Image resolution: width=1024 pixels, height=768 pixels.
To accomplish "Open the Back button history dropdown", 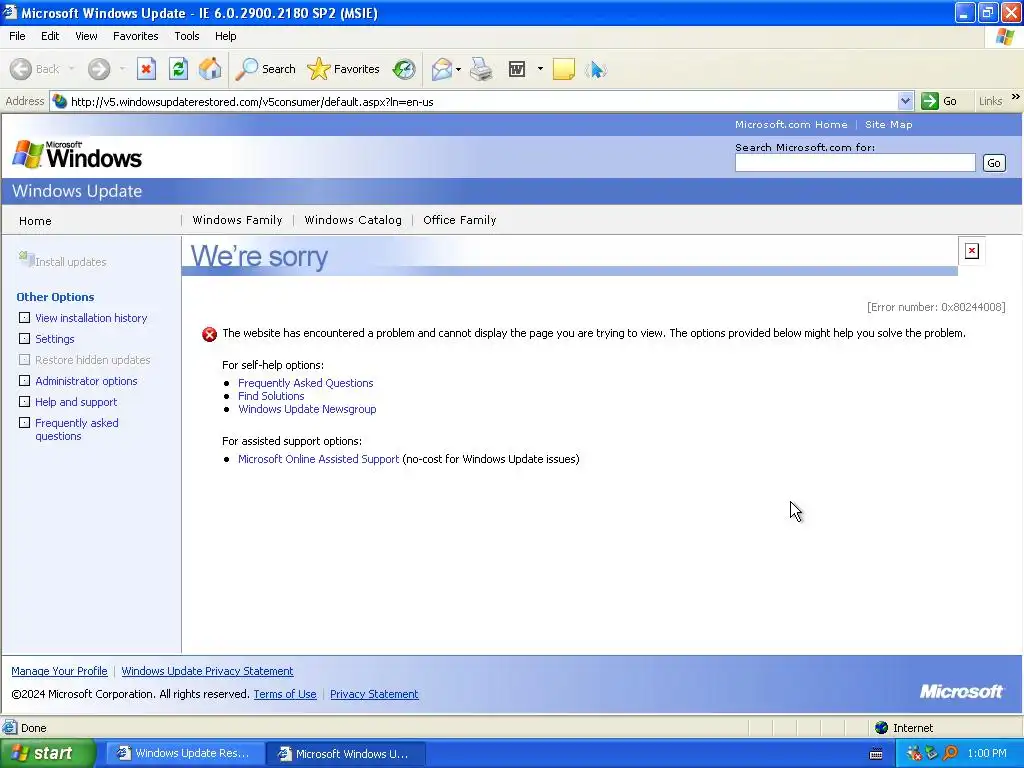I will pyautogui.click(x=71, y=69).
